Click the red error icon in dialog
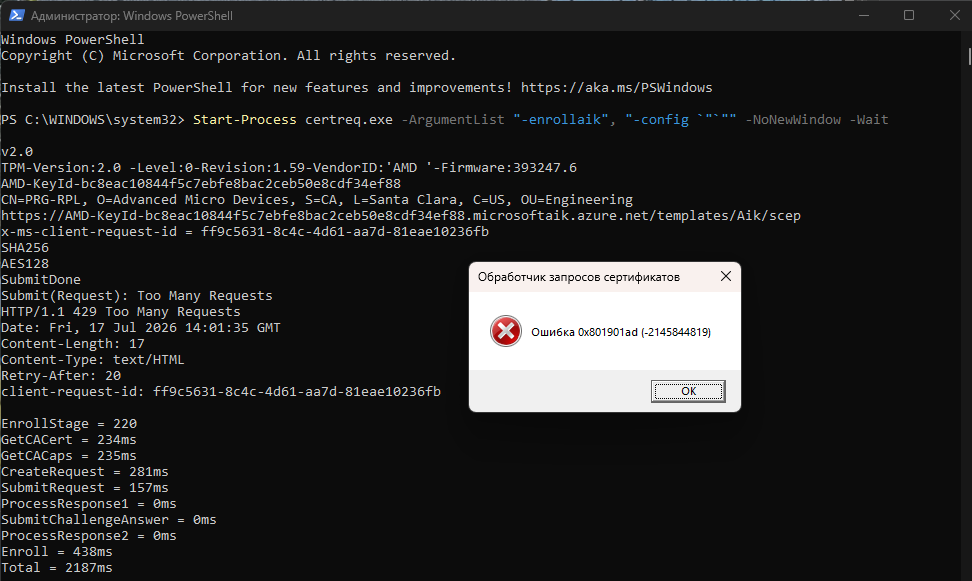The width and height of the screenshot is (972, 581). tap(506, 331)
